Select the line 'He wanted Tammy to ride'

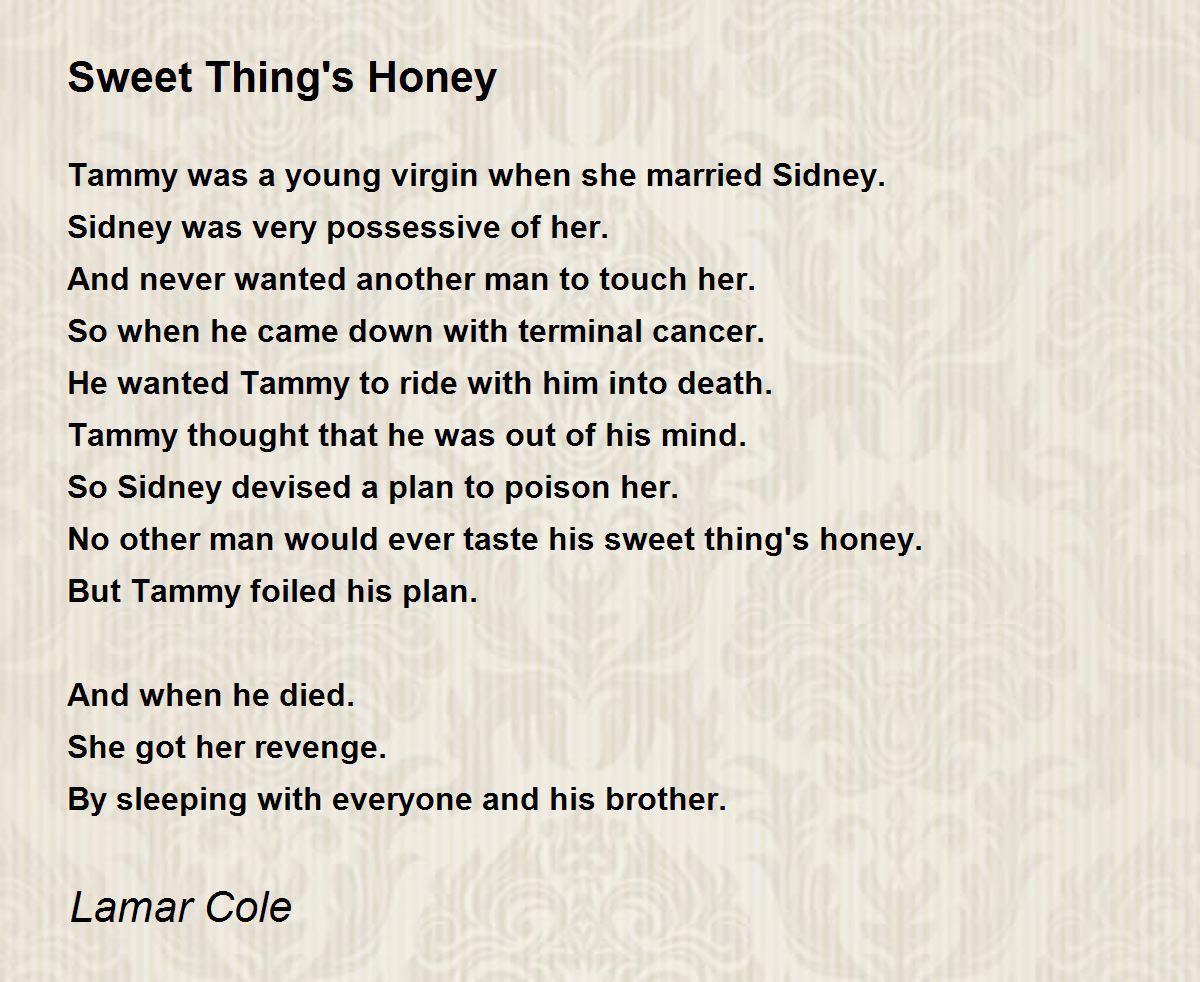click(x=420, y=384)
